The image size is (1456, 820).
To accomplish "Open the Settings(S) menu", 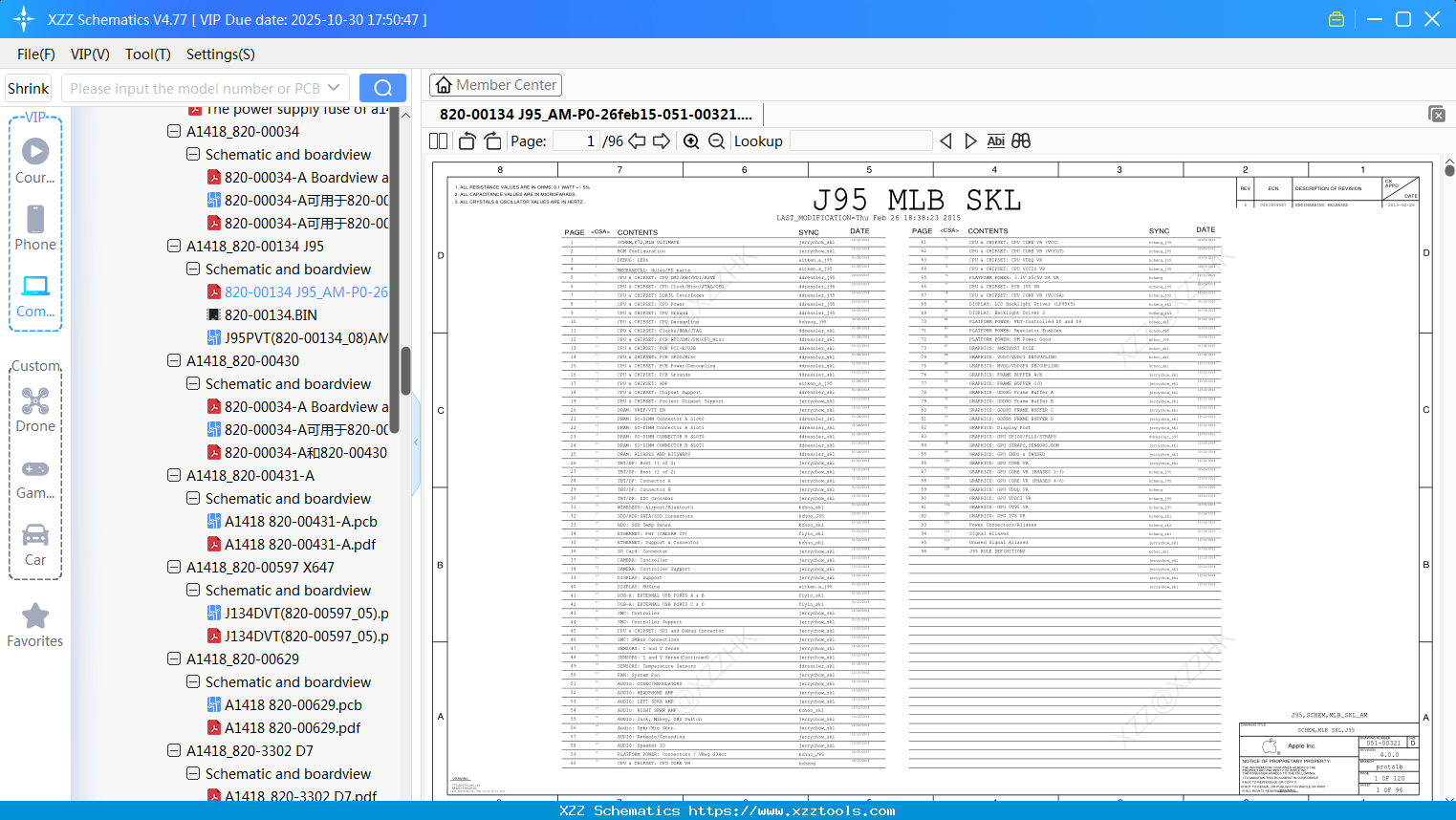I will tap(220, 54).
